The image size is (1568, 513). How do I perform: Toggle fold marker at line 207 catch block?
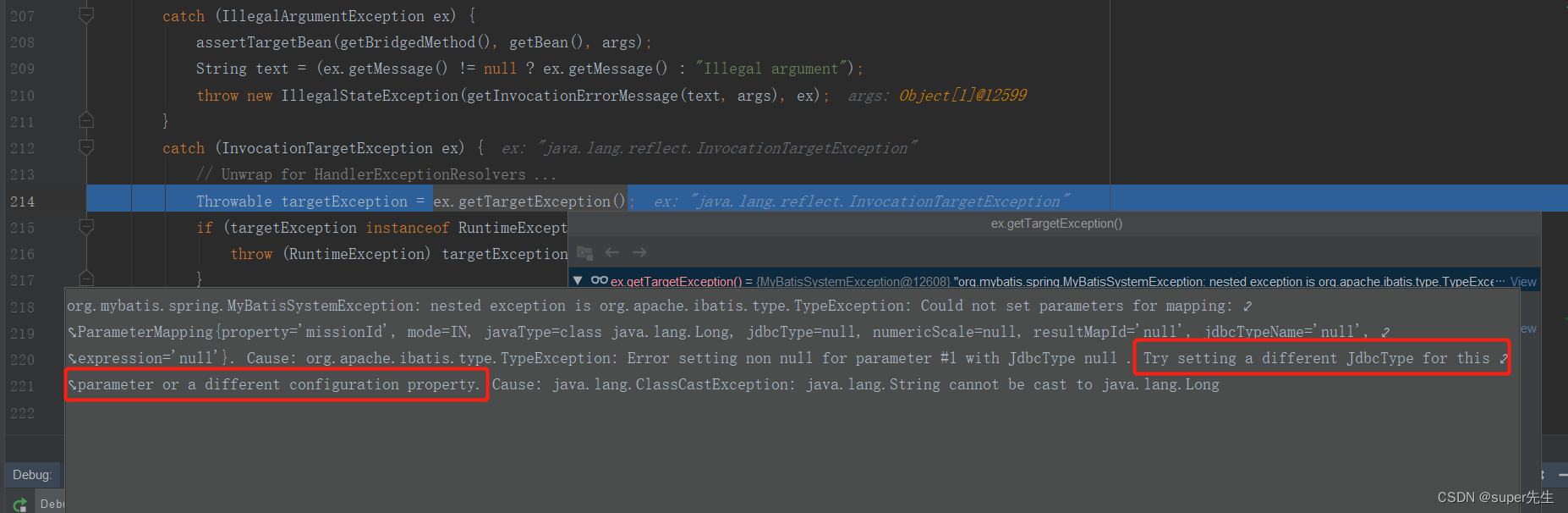click(x=86, y=15)
